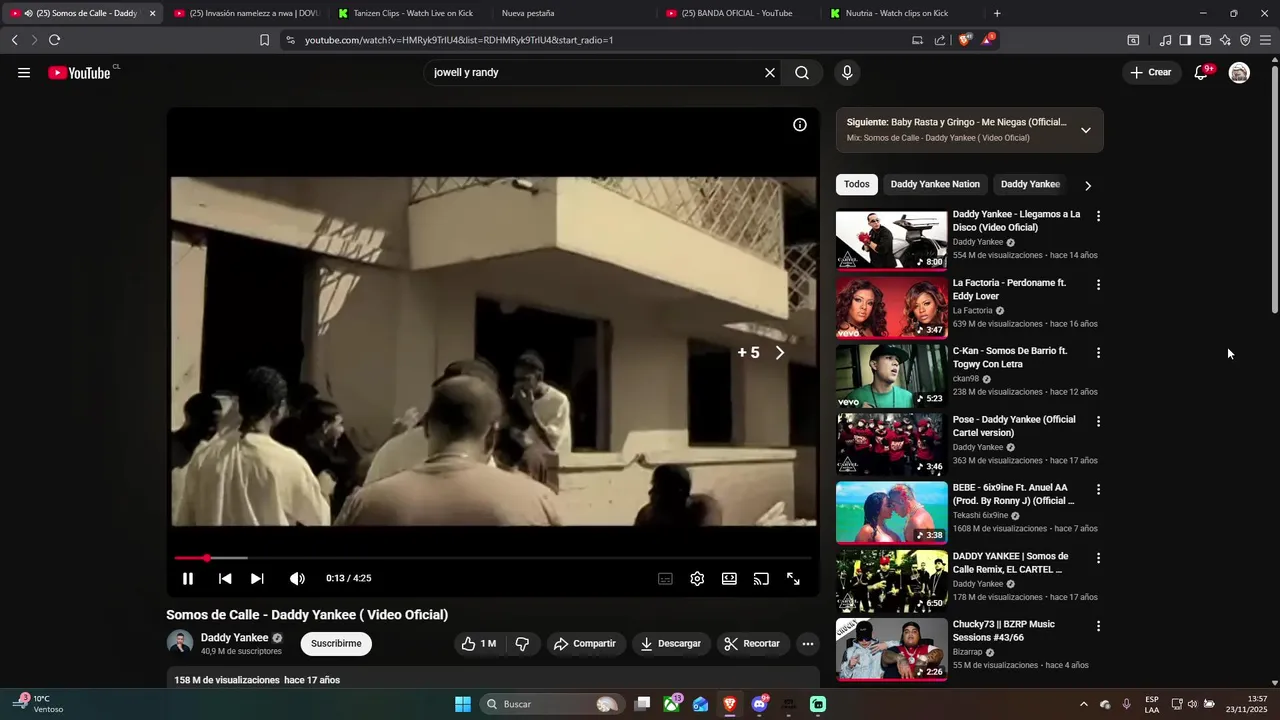Image resolution: width=1280 pixels, height=720 pixels.
Task: Open the BEBE 6ix9ine video thumbnail
Action: click(891, 513)
